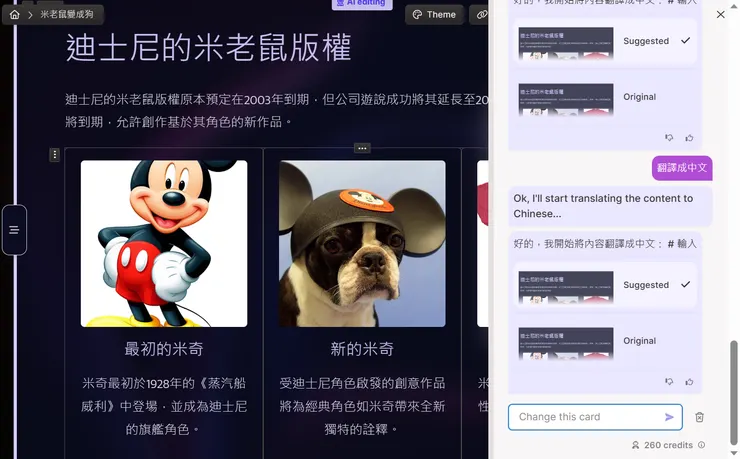Click the breadcrumb chevron separator

point(30,15)
